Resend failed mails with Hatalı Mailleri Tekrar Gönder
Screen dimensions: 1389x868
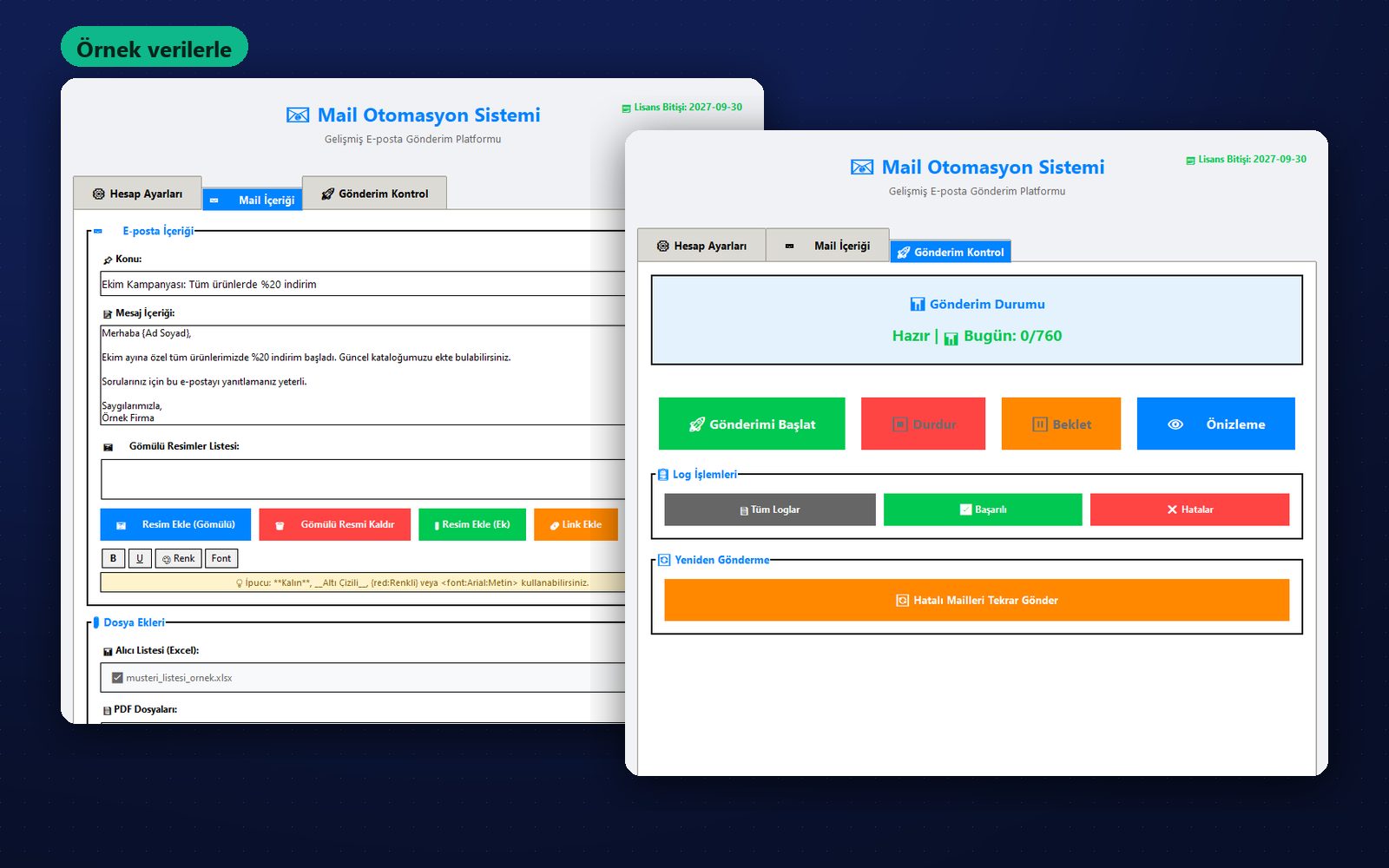pos(977,600)
